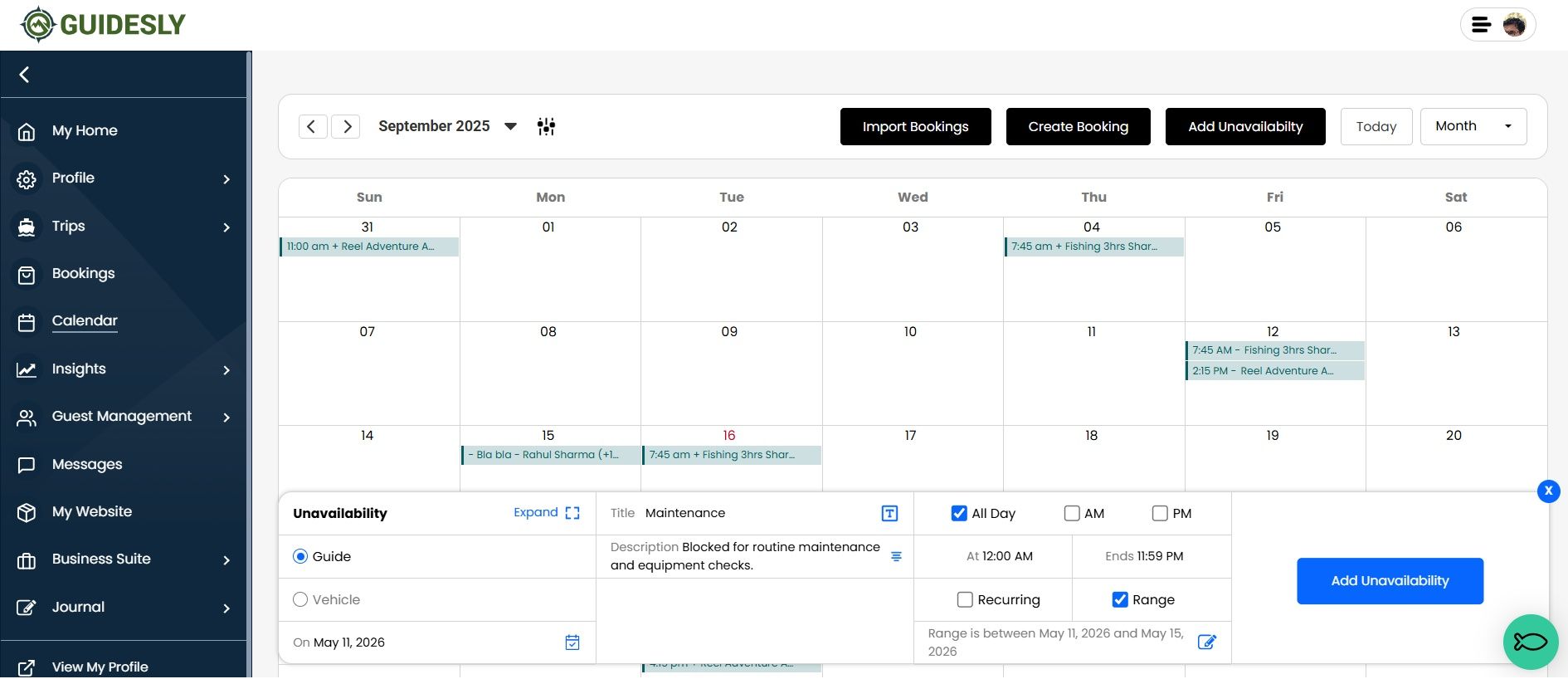Collapse the sidebar with back arrow

click(25, 75)
